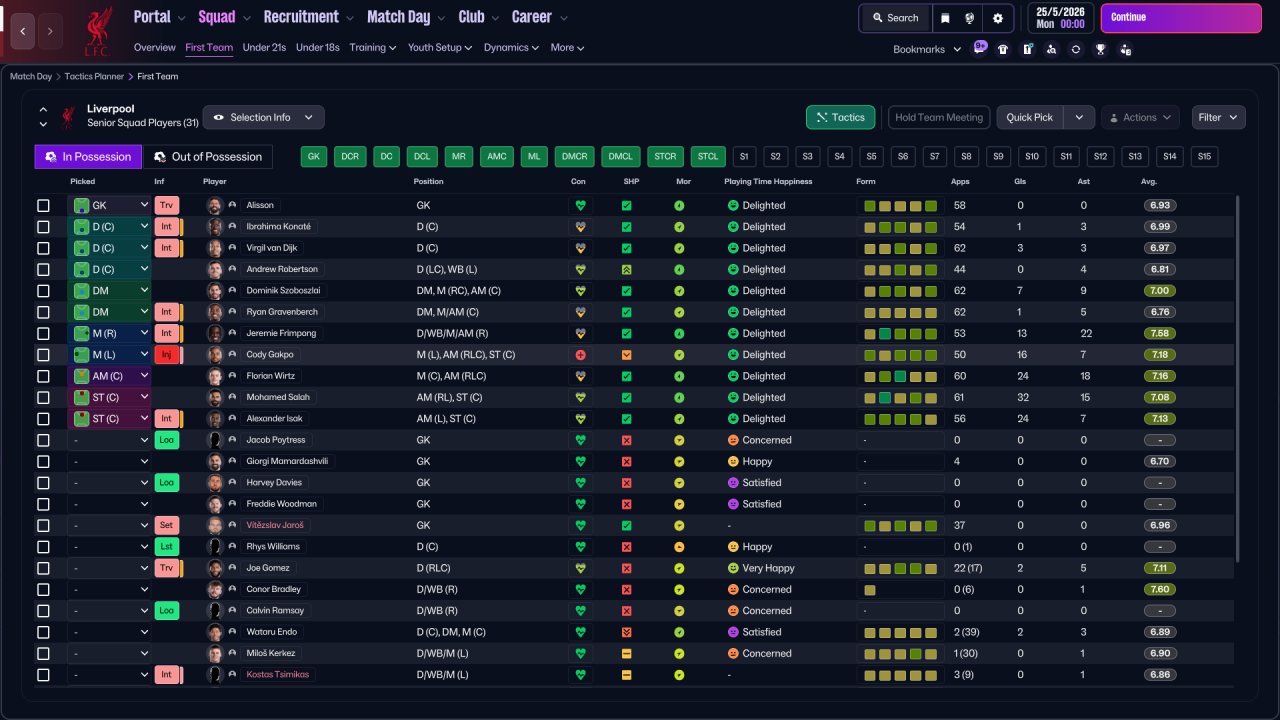This screenshot has height=720, width=1280.
Task: Click the circular arrows icon in bookmarks bar
Action: click(1076, 49)
